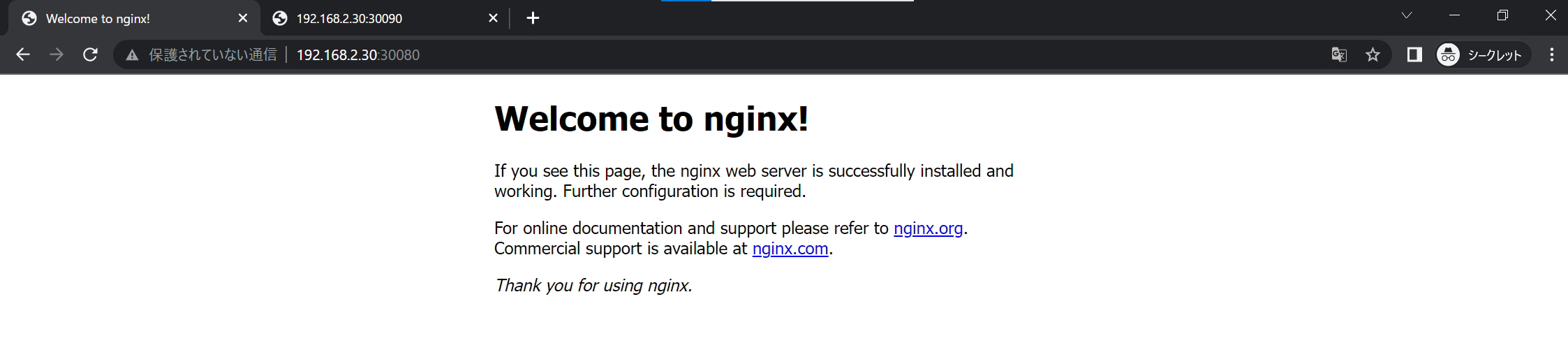Reload the current page
The image size is (1568, 364).
90,54
